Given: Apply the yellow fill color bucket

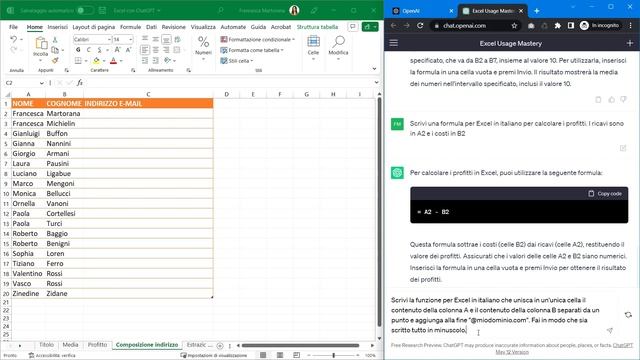Looking at the screenshot, I should (96, 61).
